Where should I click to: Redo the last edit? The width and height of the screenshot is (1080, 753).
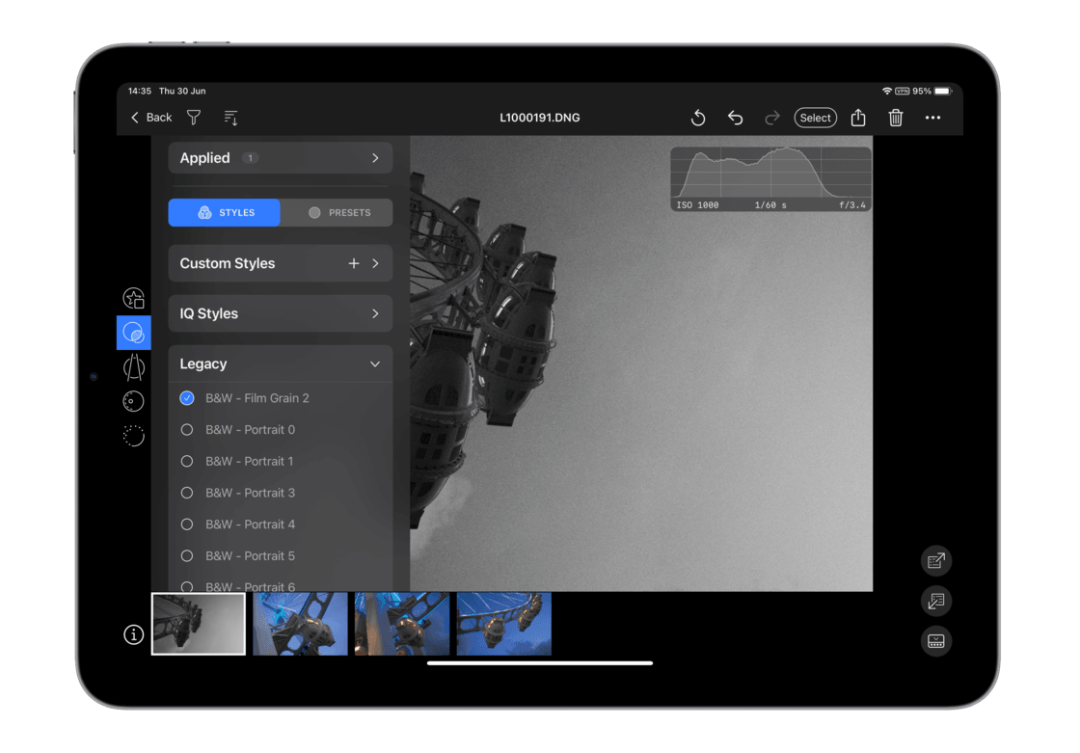772,118
